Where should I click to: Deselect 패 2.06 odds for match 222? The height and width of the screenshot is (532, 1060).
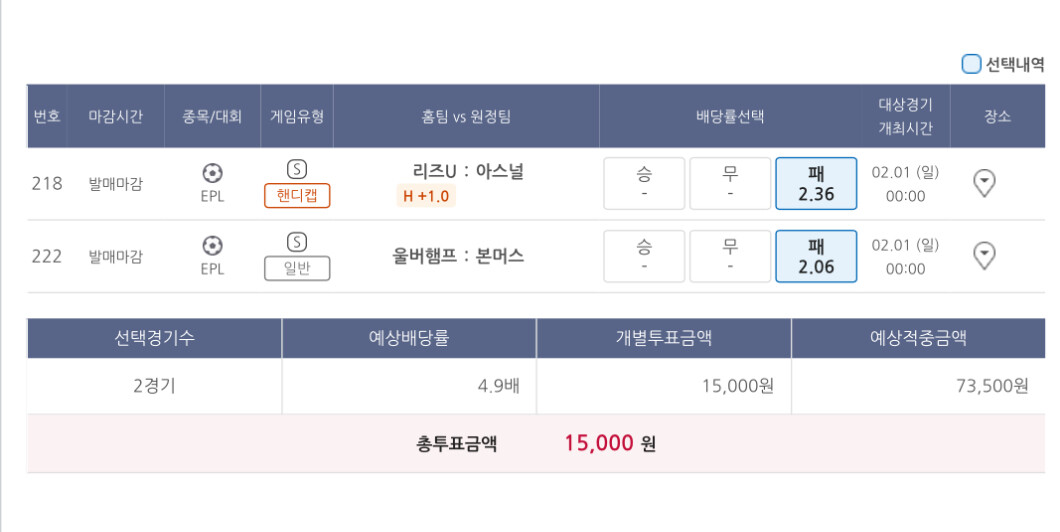[816, 256]
